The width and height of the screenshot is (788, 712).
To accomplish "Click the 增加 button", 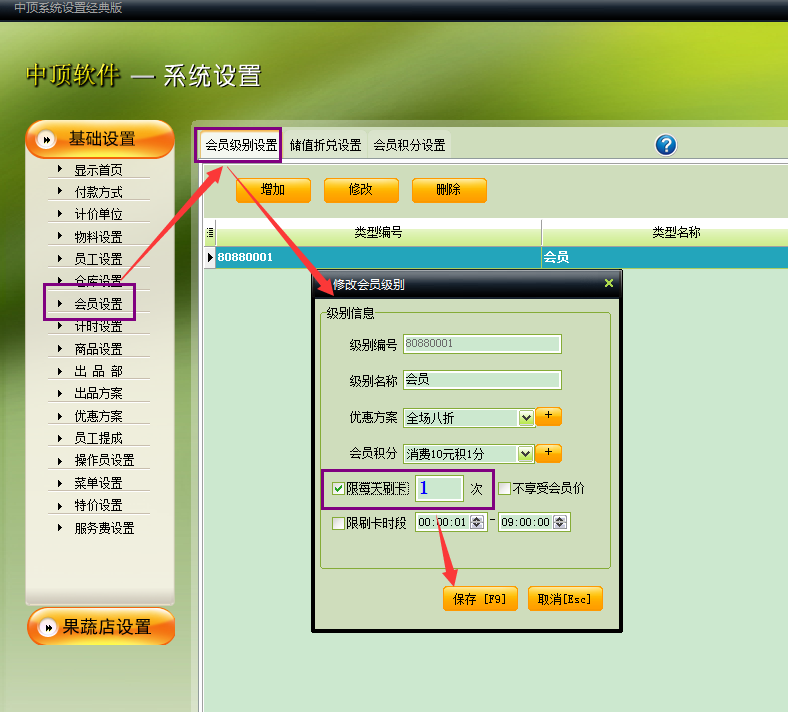I will 273,190.
